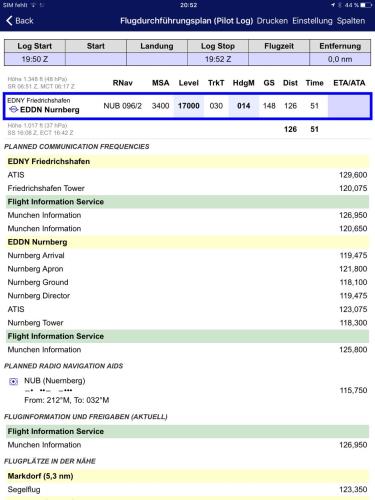Tap the TrkT value 030
This screenshot has height=500, width=375.
click(x=216, y=106)
